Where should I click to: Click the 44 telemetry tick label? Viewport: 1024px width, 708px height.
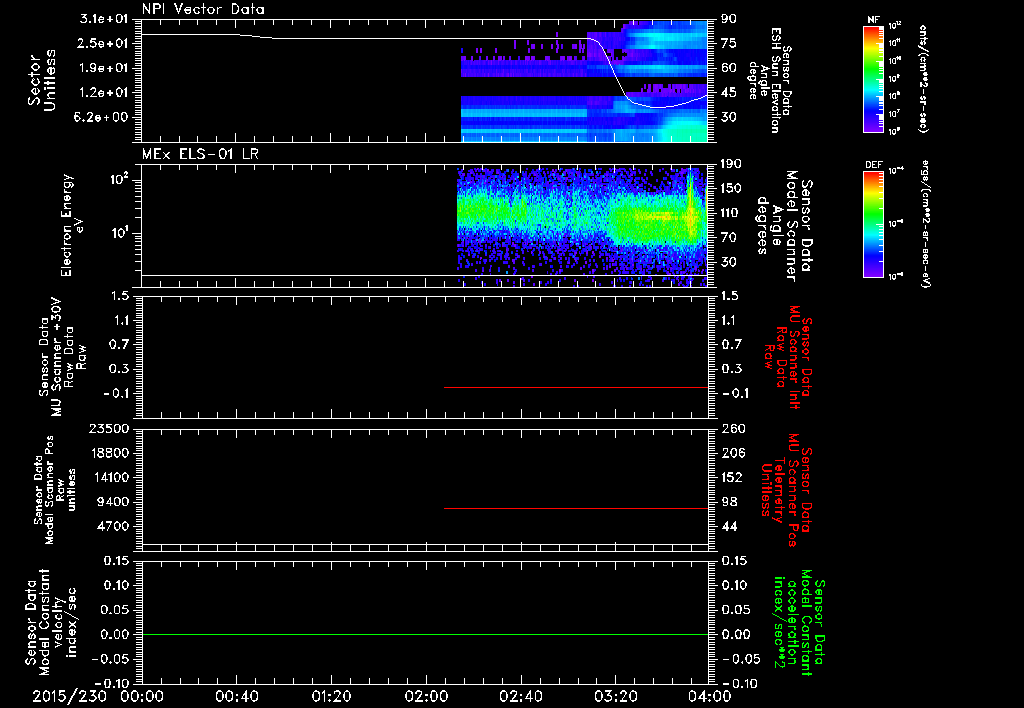(729, 526)
